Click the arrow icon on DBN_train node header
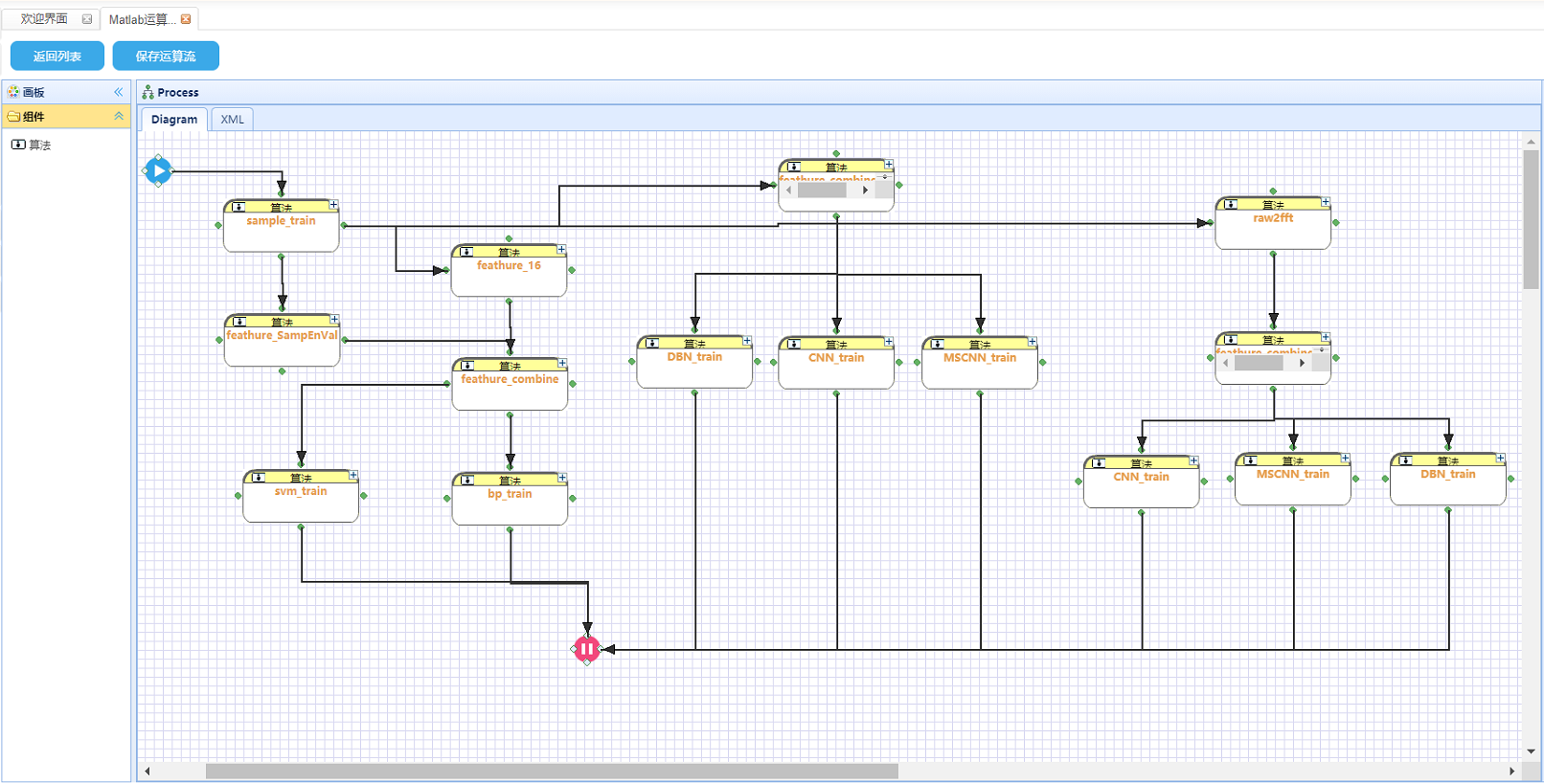 point(652,343)
